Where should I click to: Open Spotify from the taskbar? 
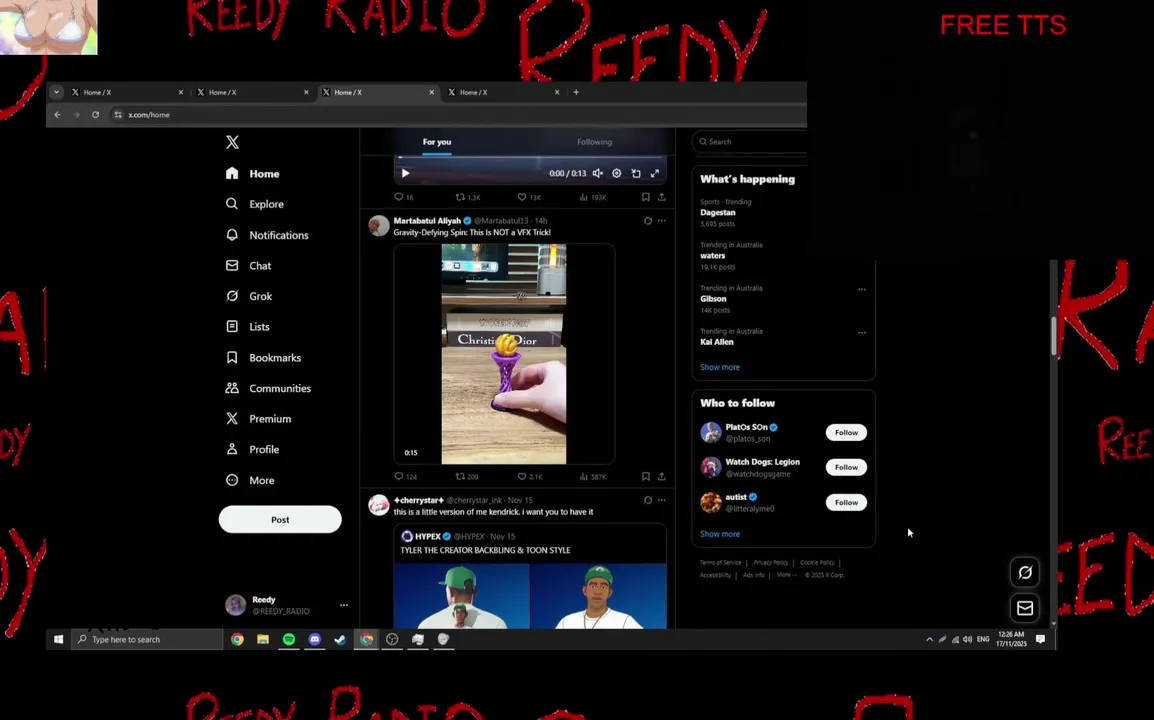pos(288,640)
